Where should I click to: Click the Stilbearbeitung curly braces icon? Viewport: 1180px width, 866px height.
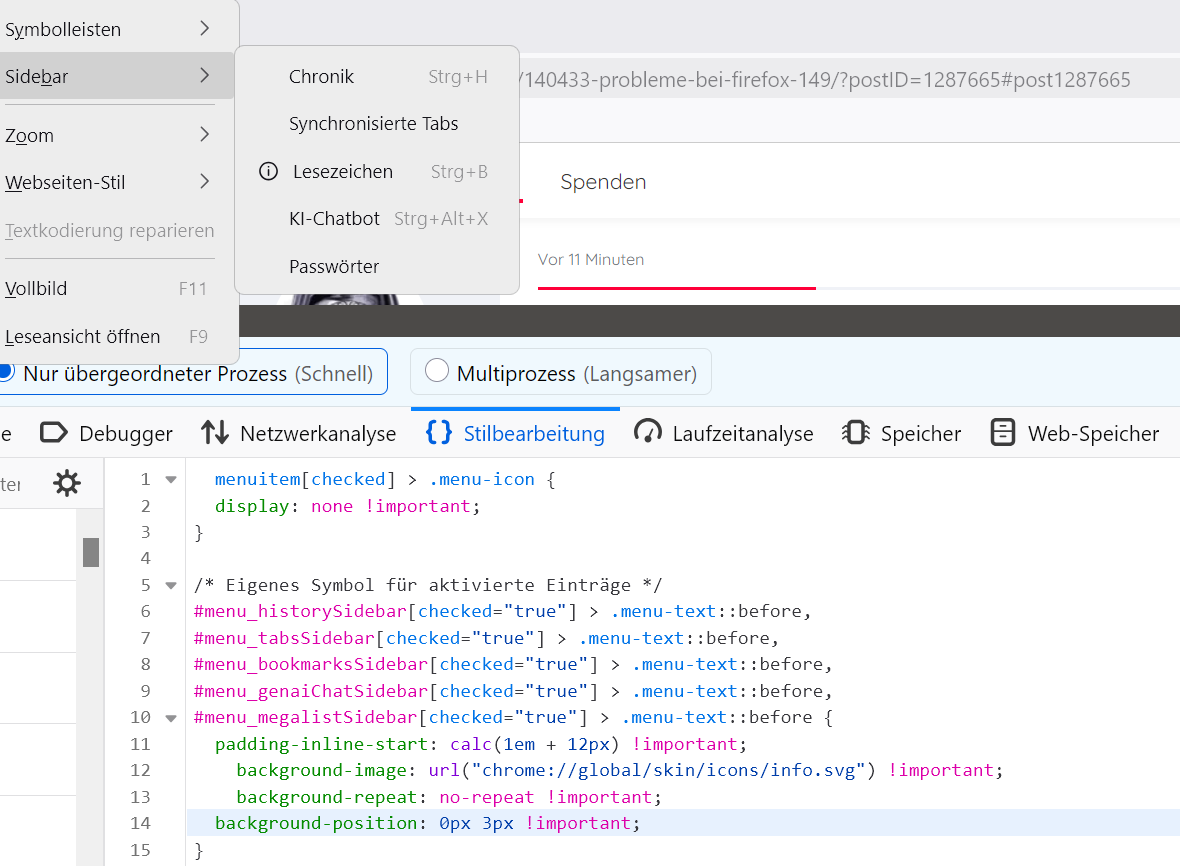438,433
